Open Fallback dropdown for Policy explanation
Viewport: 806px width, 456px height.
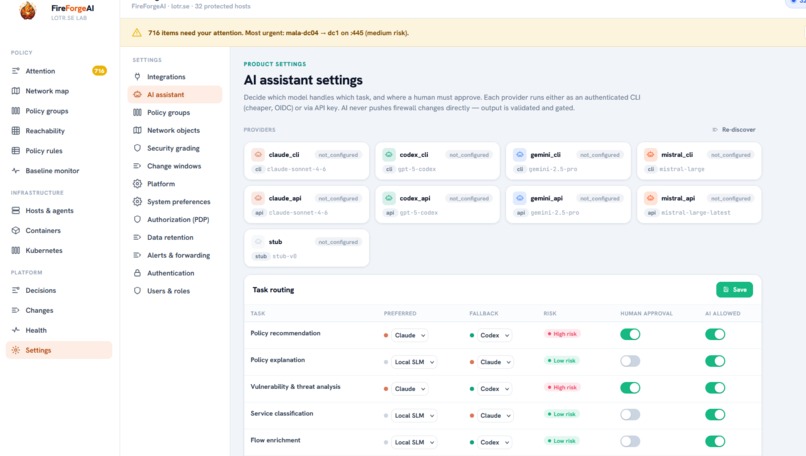point(495,362)
